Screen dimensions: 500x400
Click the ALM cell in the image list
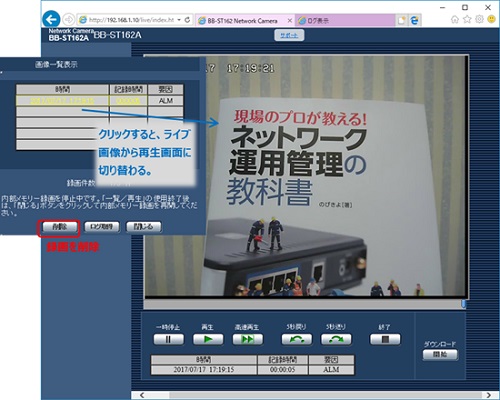pyautogui.click(x=166, y=100)
